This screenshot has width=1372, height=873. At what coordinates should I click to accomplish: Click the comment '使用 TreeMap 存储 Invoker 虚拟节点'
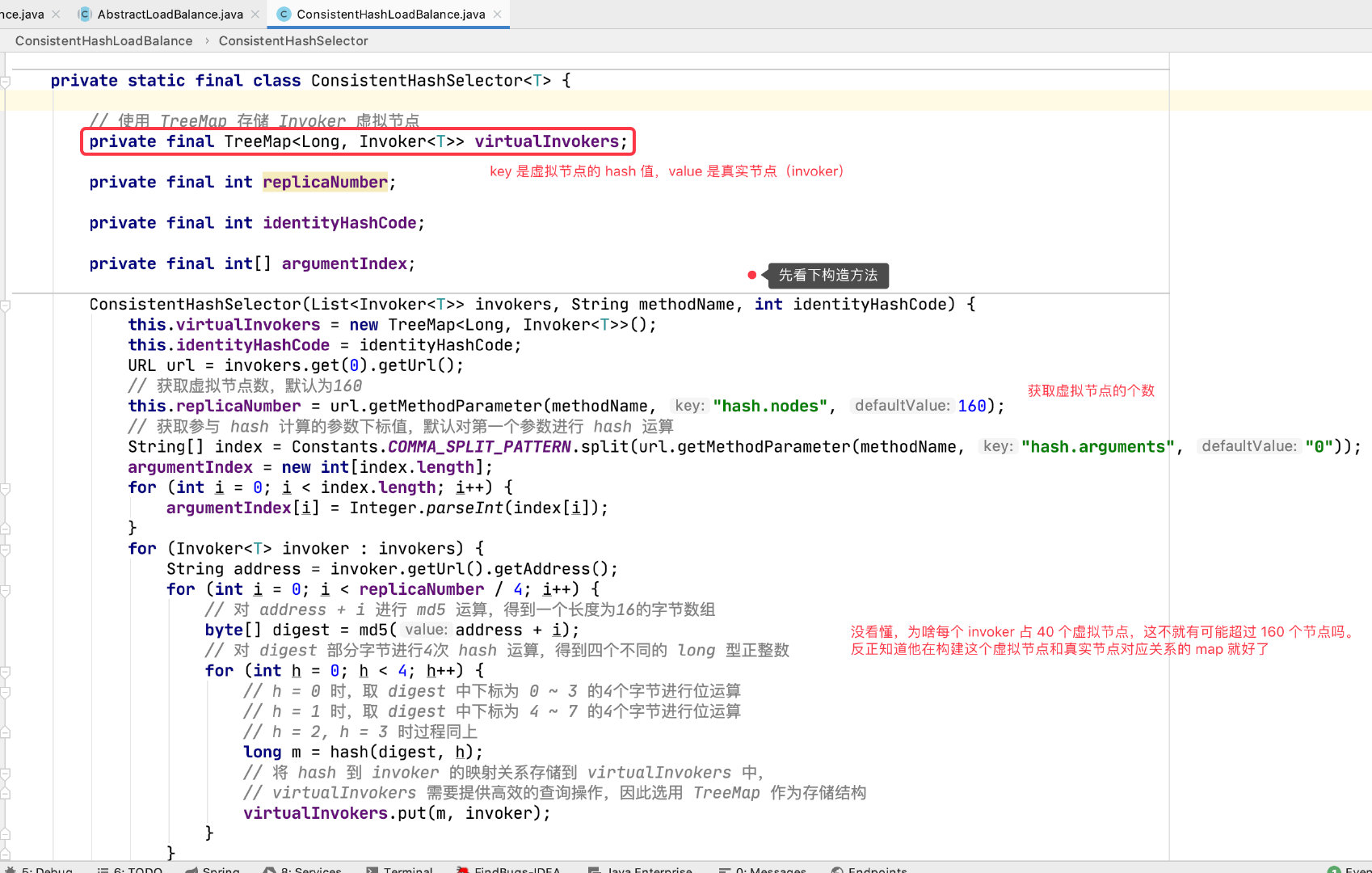[x=255, y=121]
